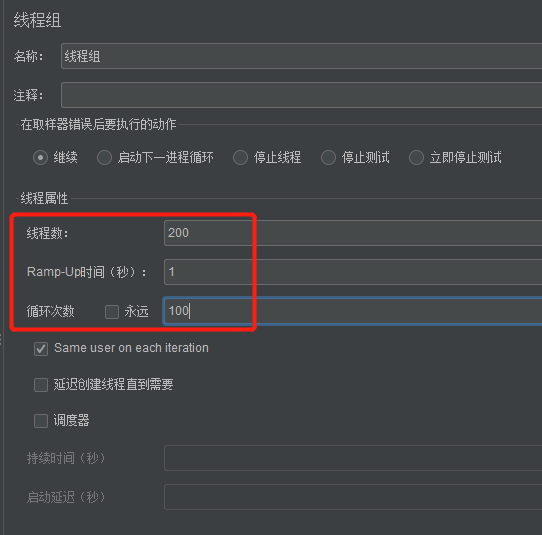This screenshot has height=535, width=542.
Task: Pick the 立即停止测试 radio button
Action: (416, 158)
